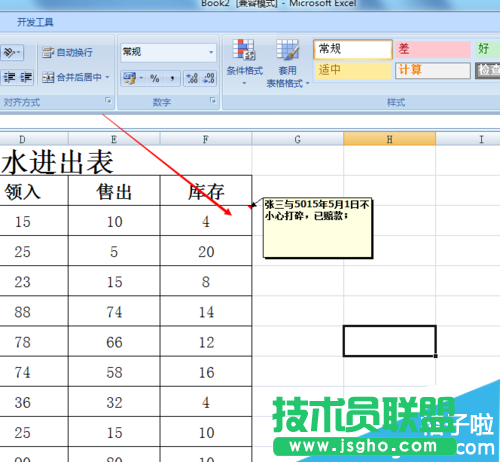Select column D header

(x=33, y=139)
